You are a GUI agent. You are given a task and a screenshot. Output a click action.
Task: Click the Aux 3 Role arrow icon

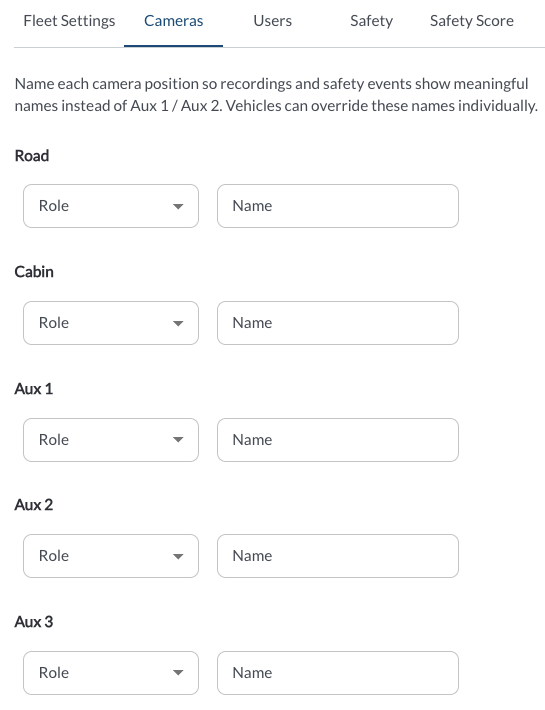pyautogui.click(x=178, y=673)
